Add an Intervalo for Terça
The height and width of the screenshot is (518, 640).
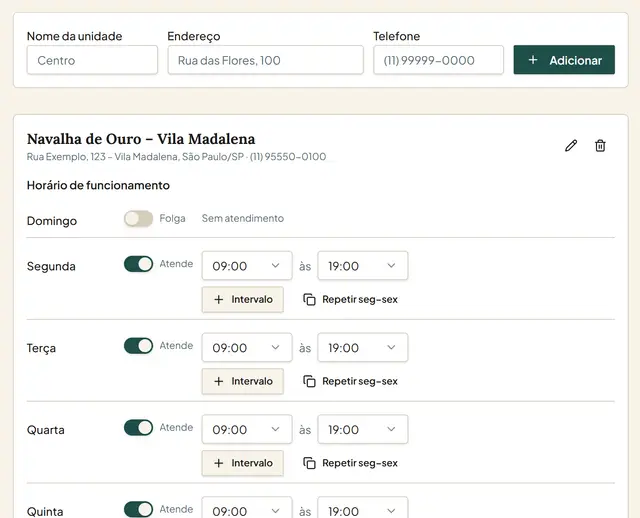243,381
